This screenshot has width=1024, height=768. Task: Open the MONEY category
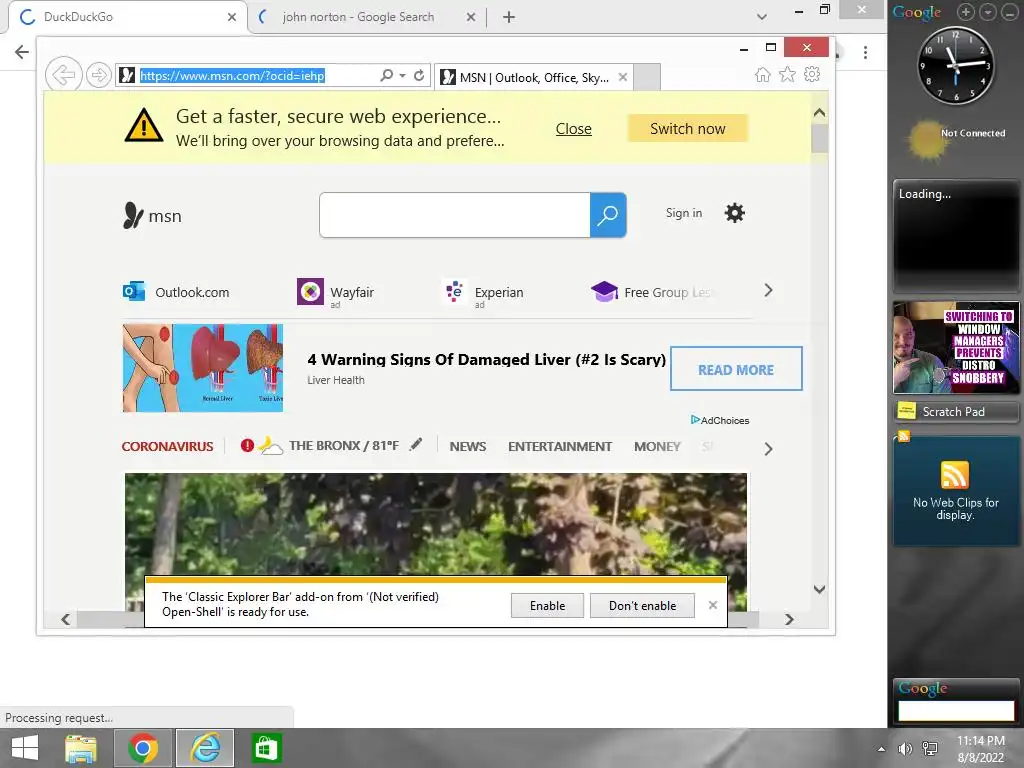[x=657, y=447]
